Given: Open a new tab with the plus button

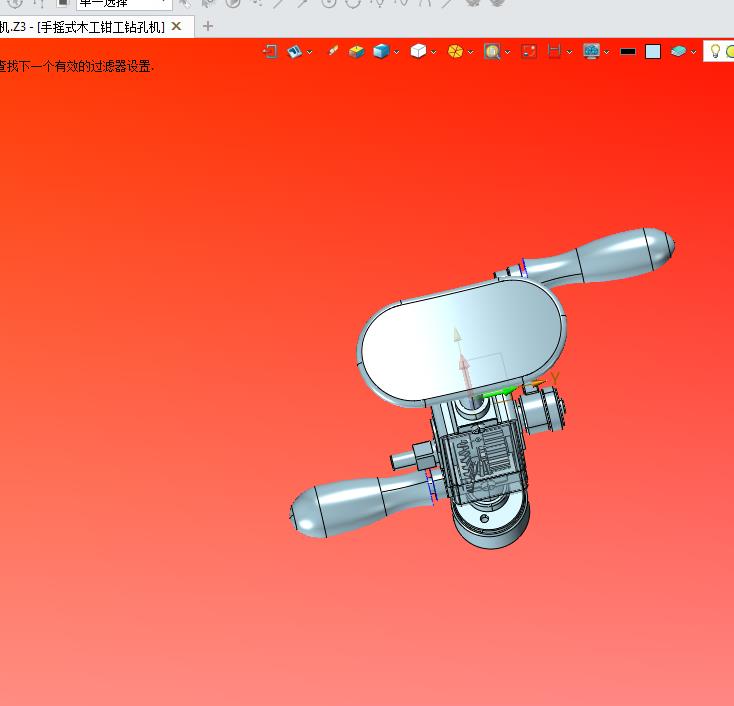Looking at the screenshot, I should coord(208,27).
